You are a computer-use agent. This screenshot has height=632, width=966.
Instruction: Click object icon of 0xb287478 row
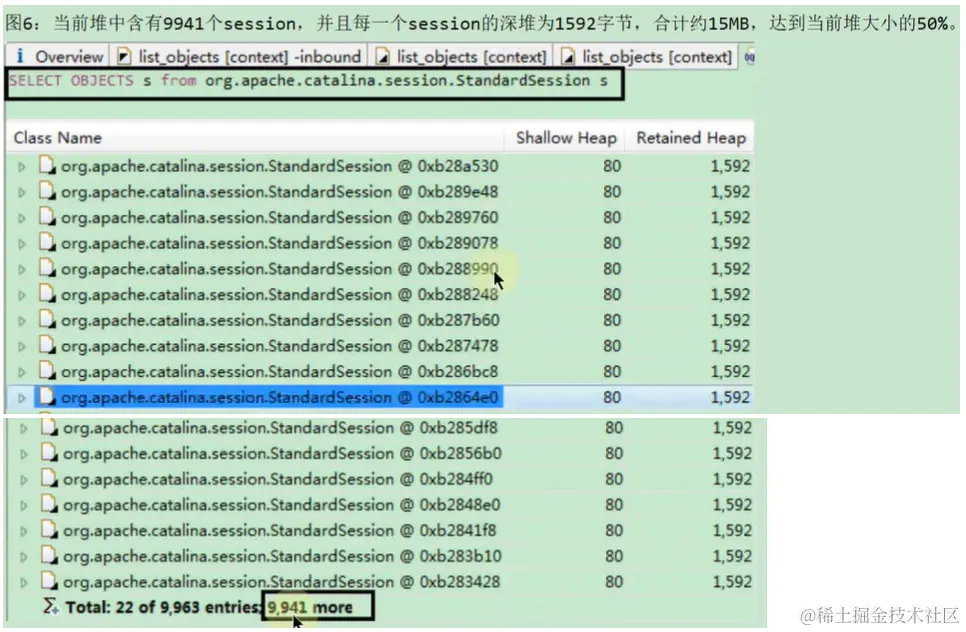tap(47, 345)
